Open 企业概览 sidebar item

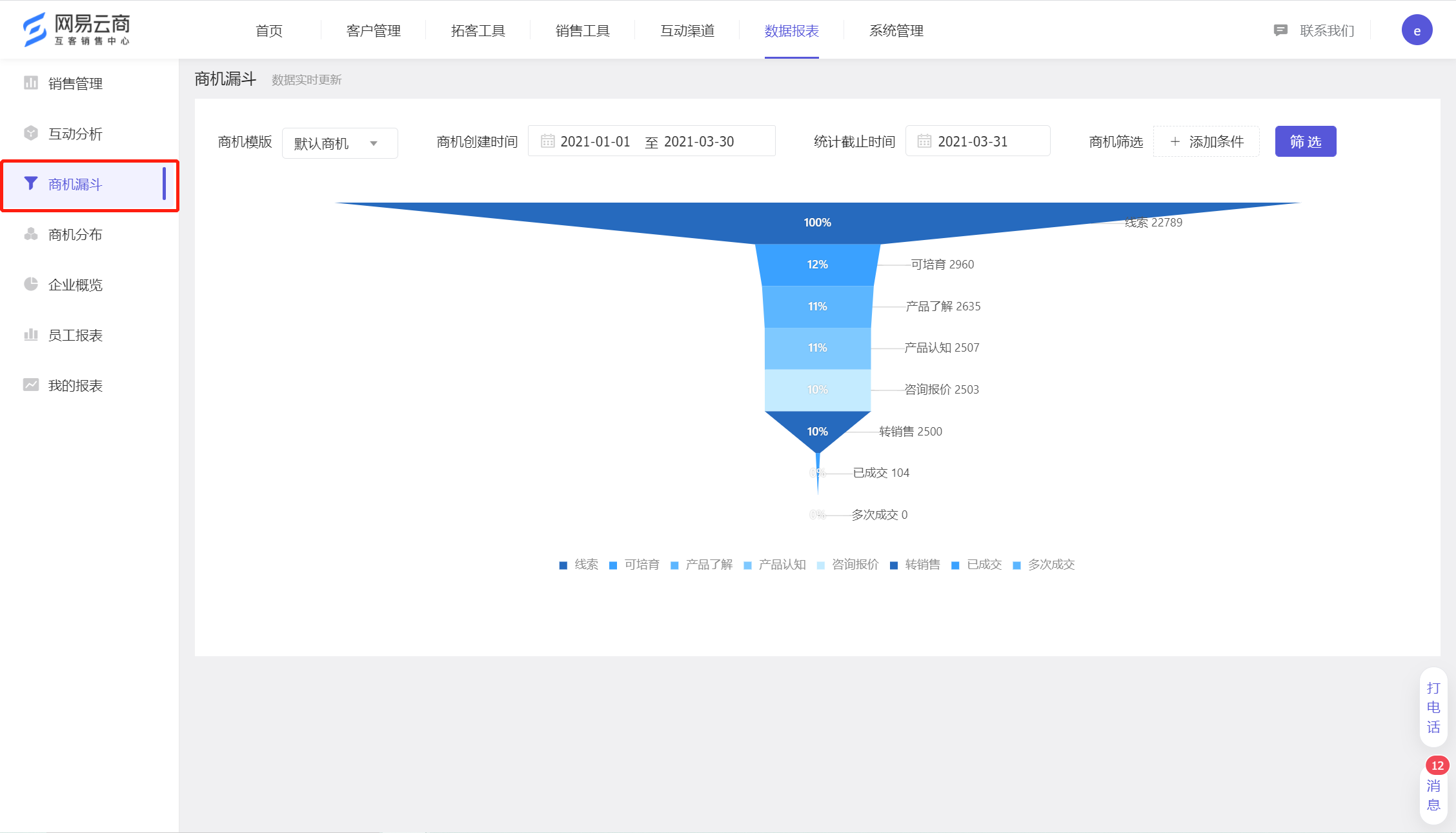tap(89, 285)
